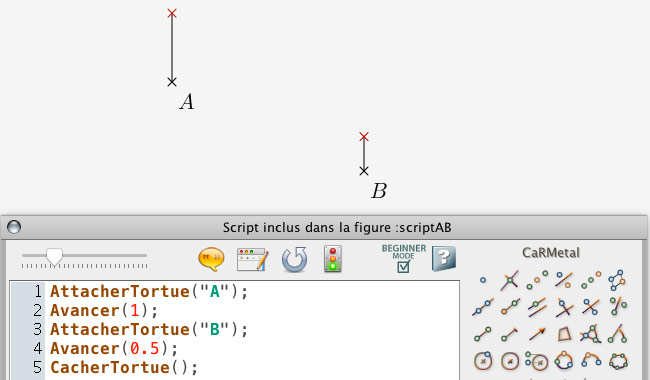Select the Line through two points tool
This screenshot has height=380, width=650.
tap(483, 307)
